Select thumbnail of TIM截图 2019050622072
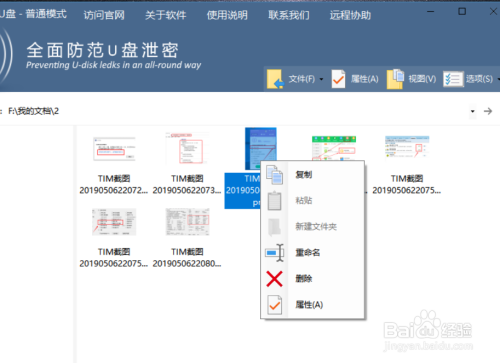Image resolution: width=500 pixels, height=363 pixels. [x=114, y=149]
